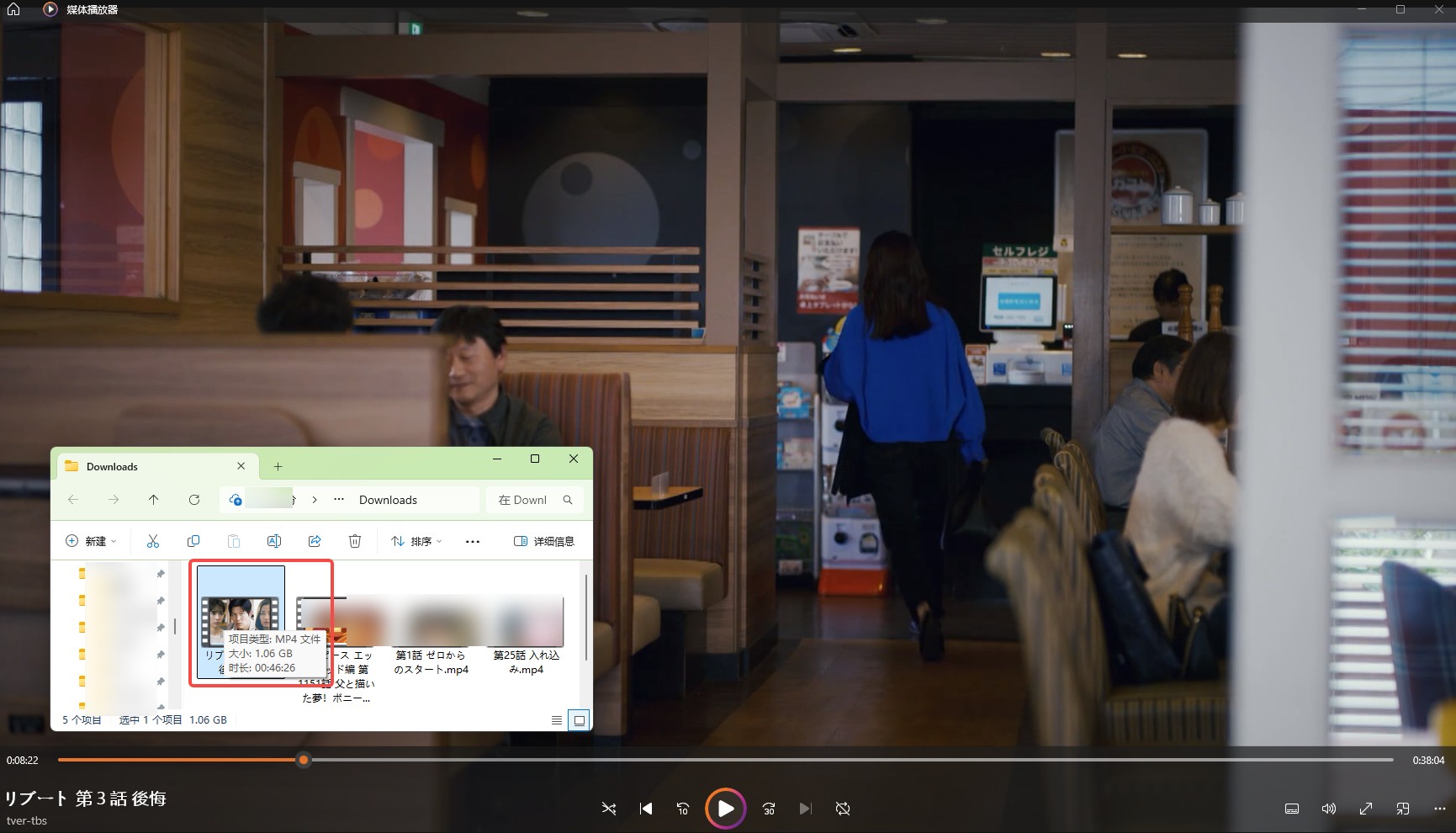Open the 排序 sort dropdown
1456x833 pixels.
point(416,541)
